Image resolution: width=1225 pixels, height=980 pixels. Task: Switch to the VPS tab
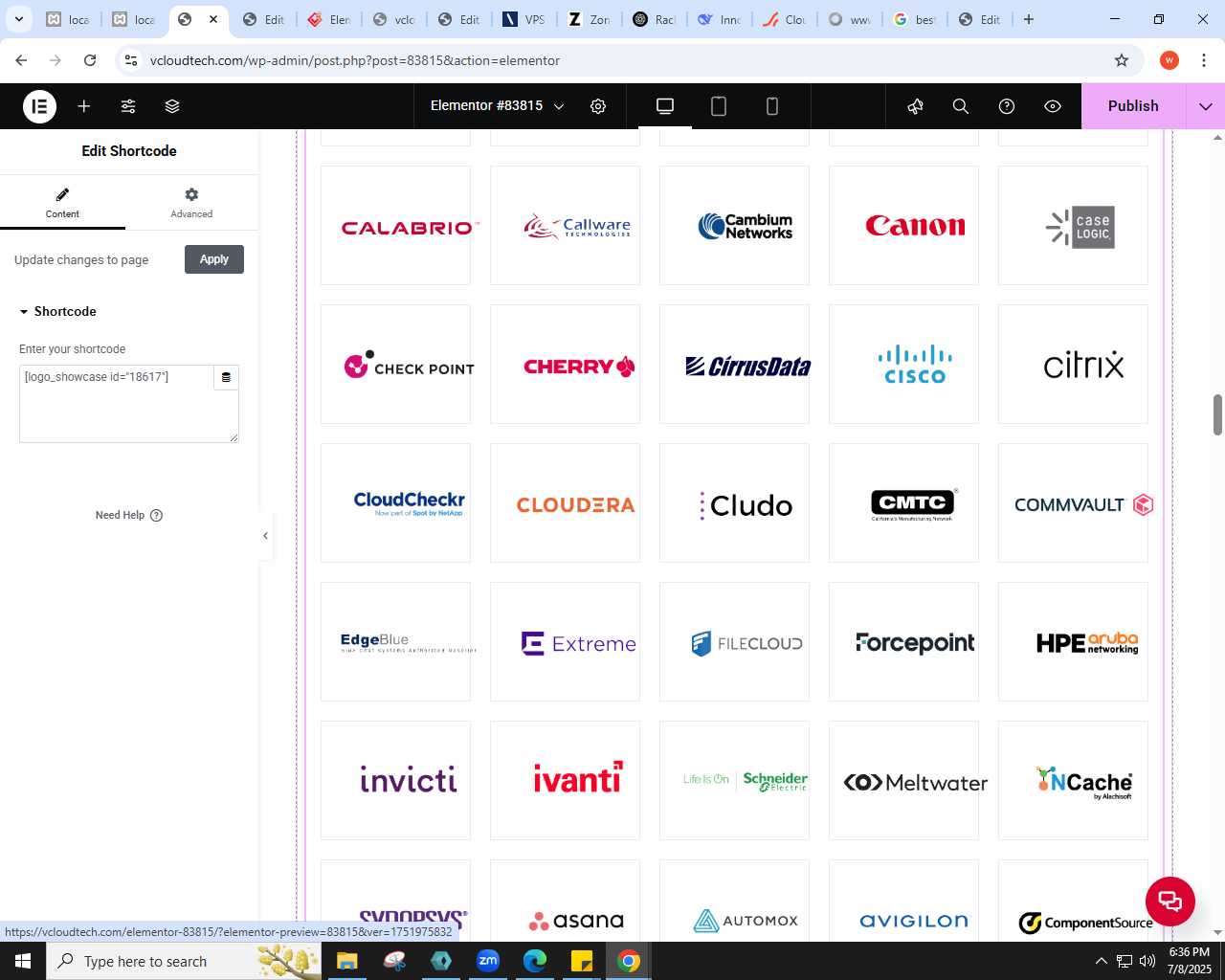pyautogui.click(x=523, y=19)
